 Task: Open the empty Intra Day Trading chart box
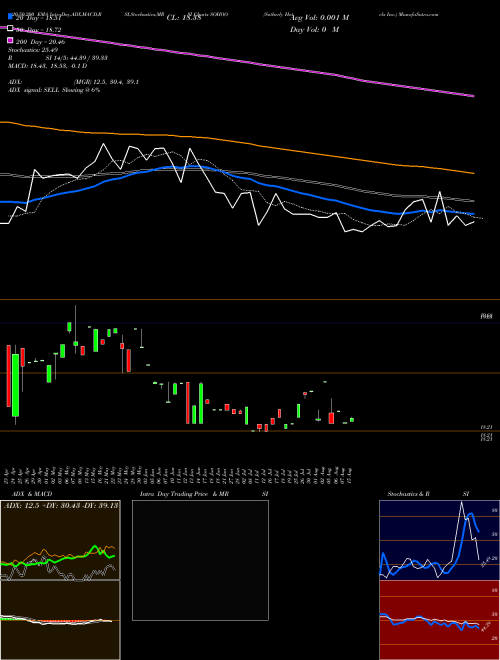pyautogui.click(x=200, y=560)
